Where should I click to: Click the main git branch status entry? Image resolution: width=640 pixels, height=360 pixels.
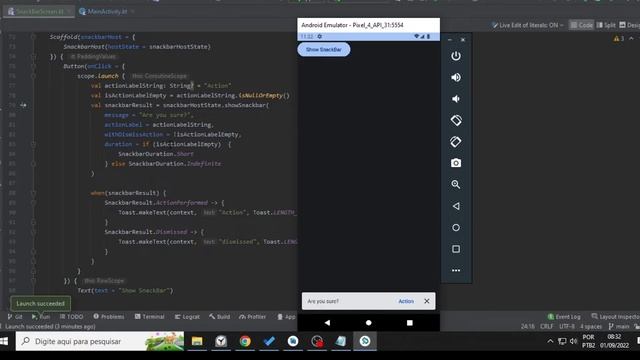(619, 327)
